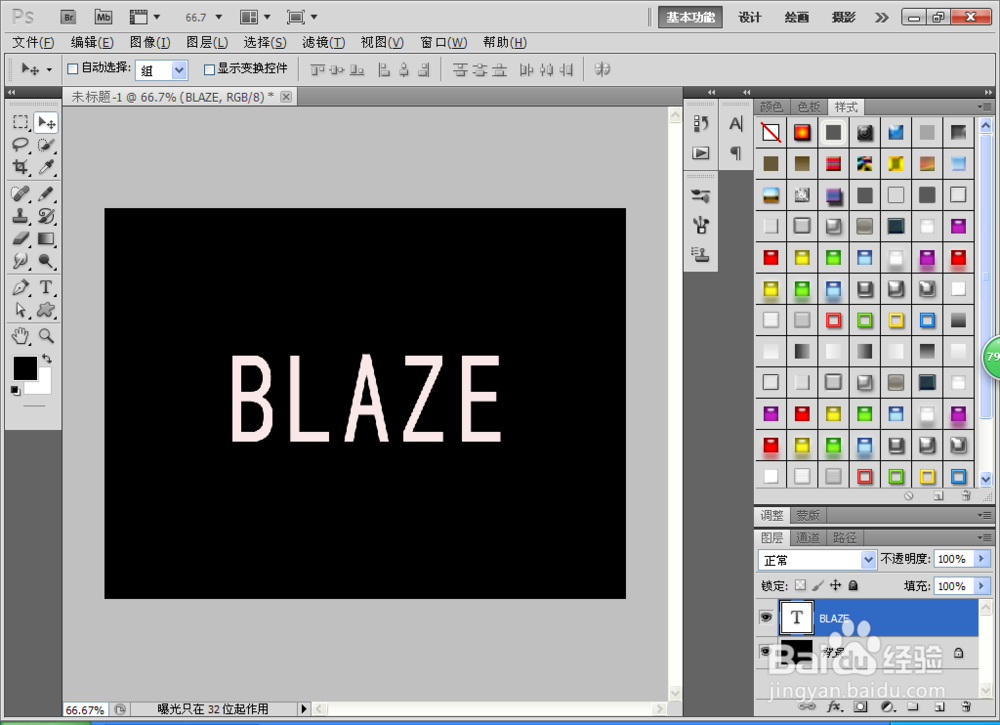Image resolution: width=1000 pixels, height=725 pixels.
Task: Open the History panel icon
Action: (701, 124)
